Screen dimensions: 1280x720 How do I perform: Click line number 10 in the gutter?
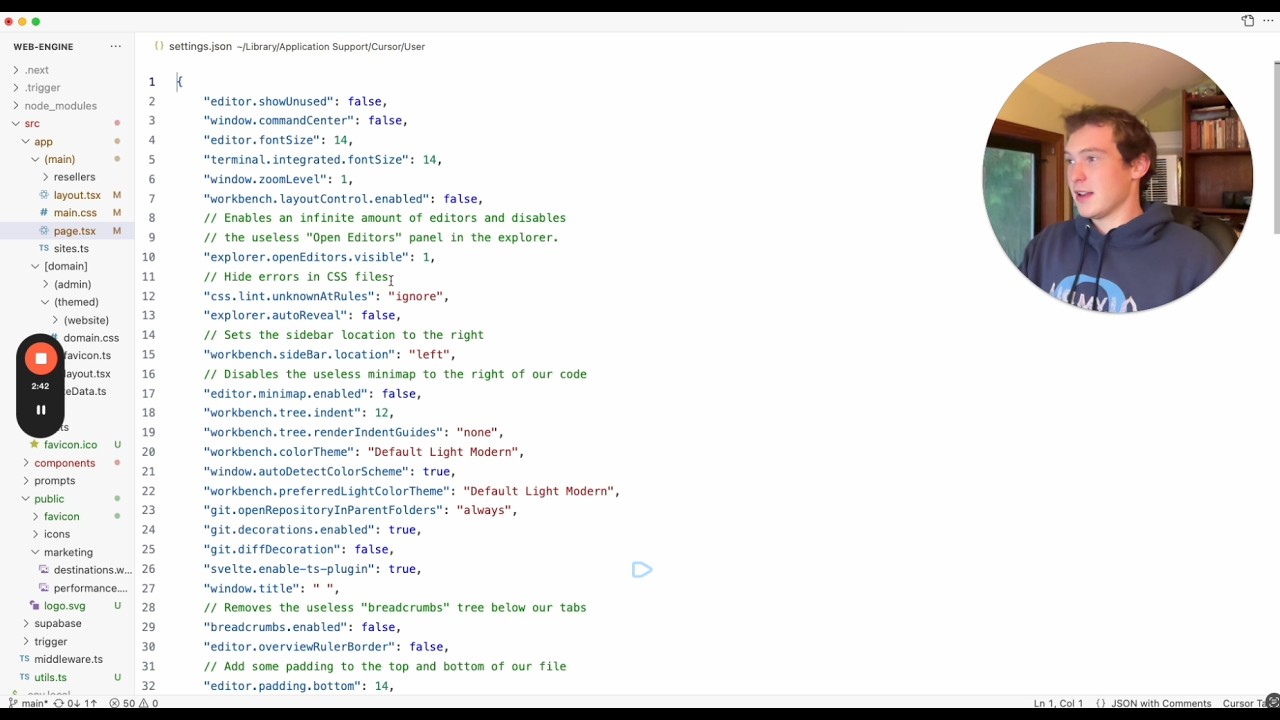[x=148, y=257]
